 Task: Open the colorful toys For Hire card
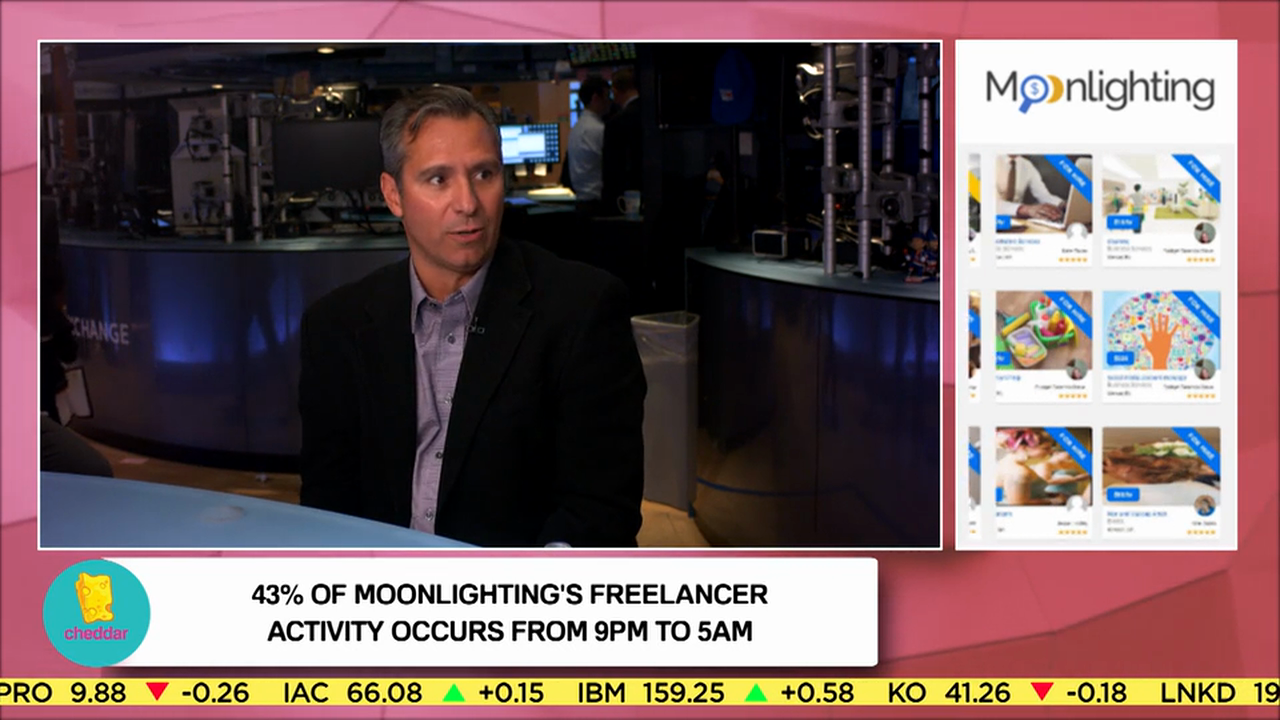point(1043,346)
